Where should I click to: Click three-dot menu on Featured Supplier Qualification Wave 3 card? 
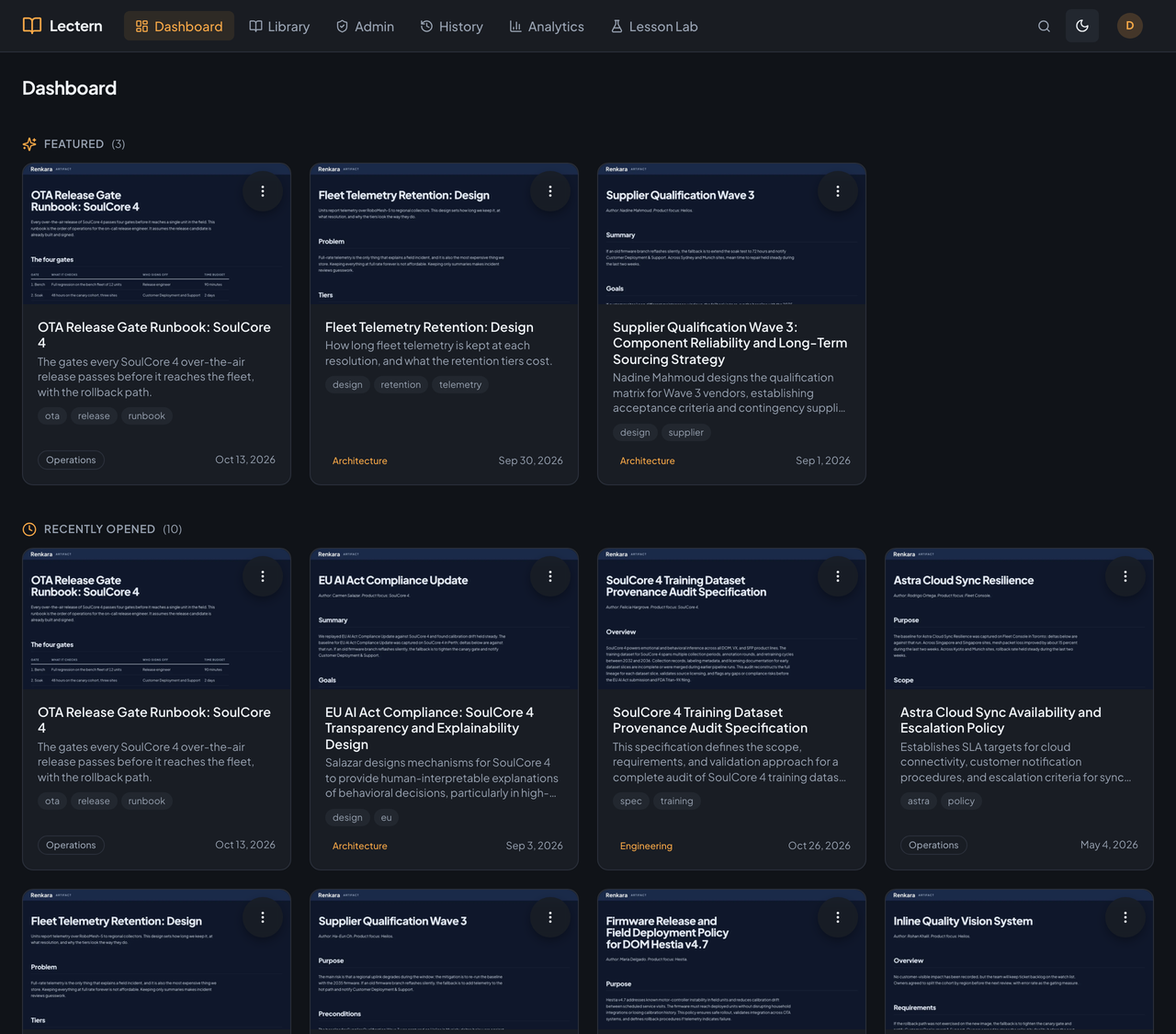pos(838,191)
